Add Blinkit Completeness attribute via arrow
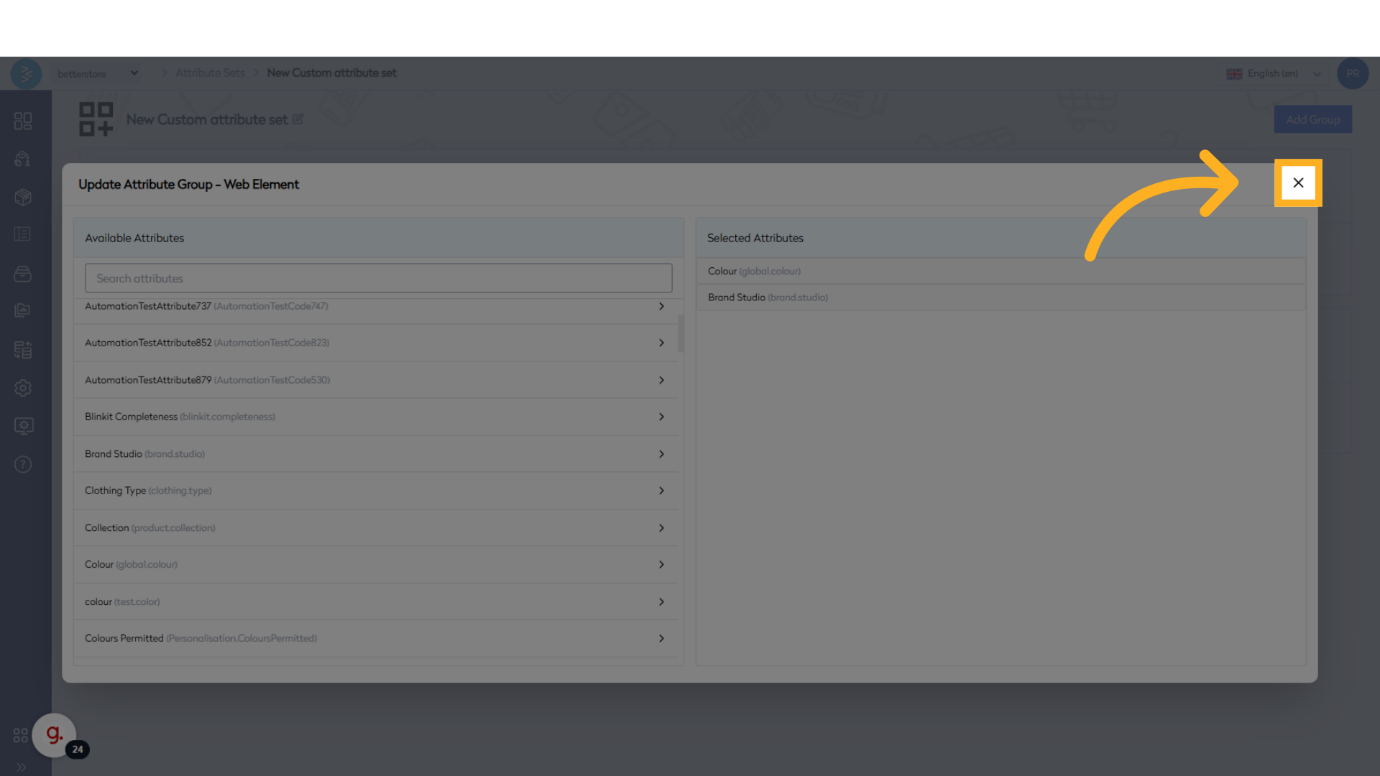 pyautogui.click(x=661, y=417)
